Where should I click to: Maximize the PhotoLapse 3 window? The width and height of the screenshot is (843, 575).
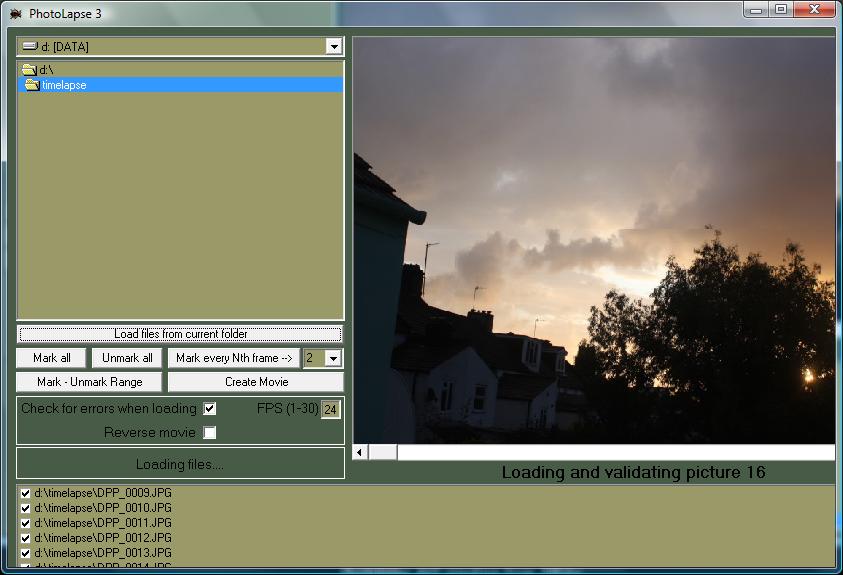click(x=781, y=10)
